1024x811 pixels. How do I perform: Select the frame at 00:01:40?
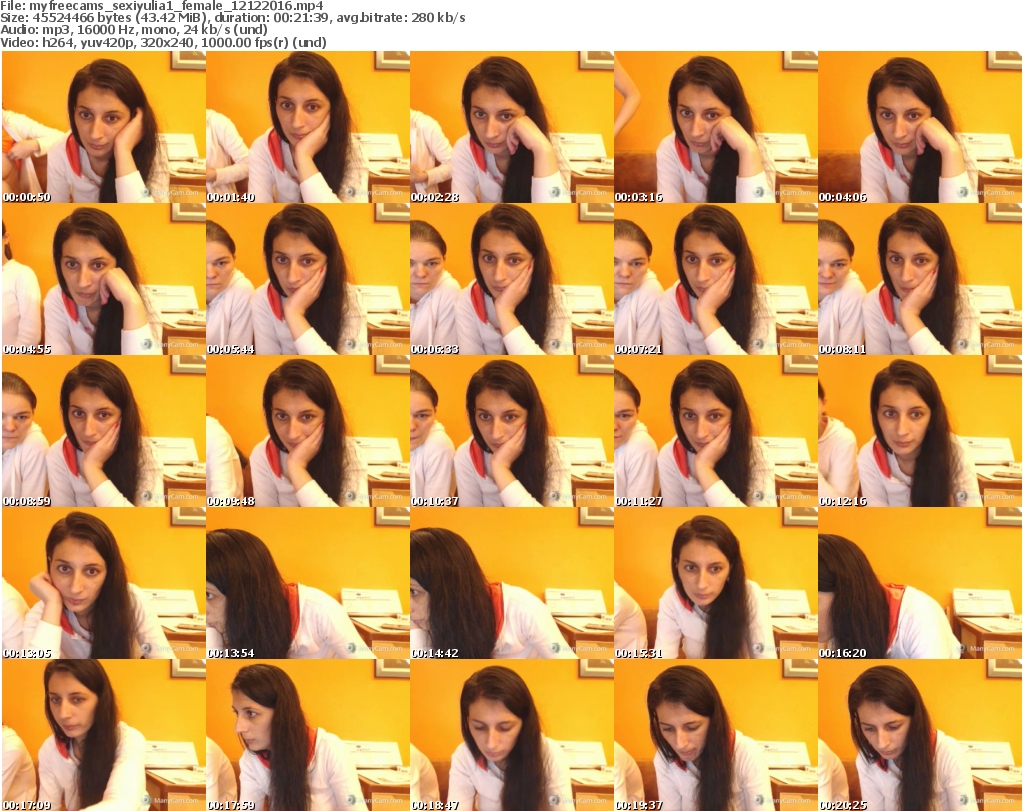pos(308,127)
